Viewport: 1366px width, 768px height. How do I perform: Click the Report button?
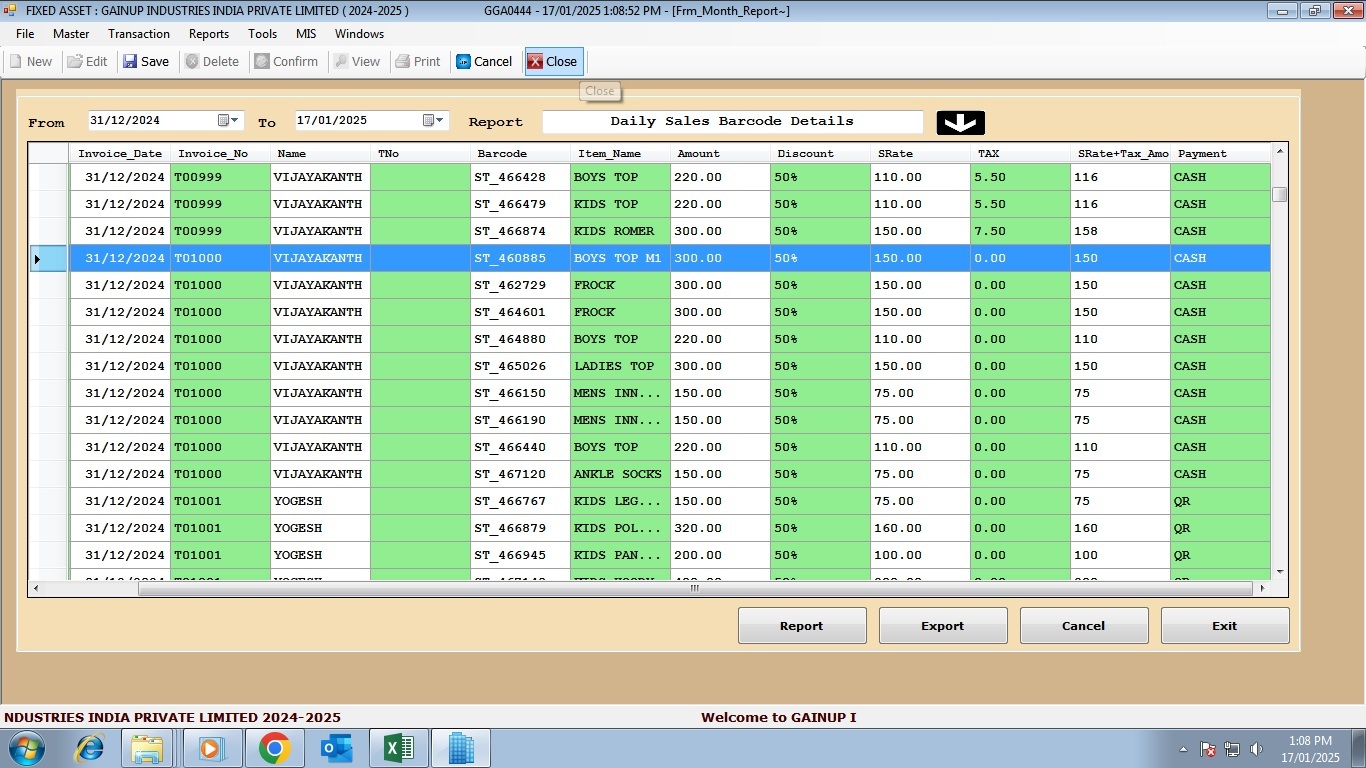tap(802, 626)
